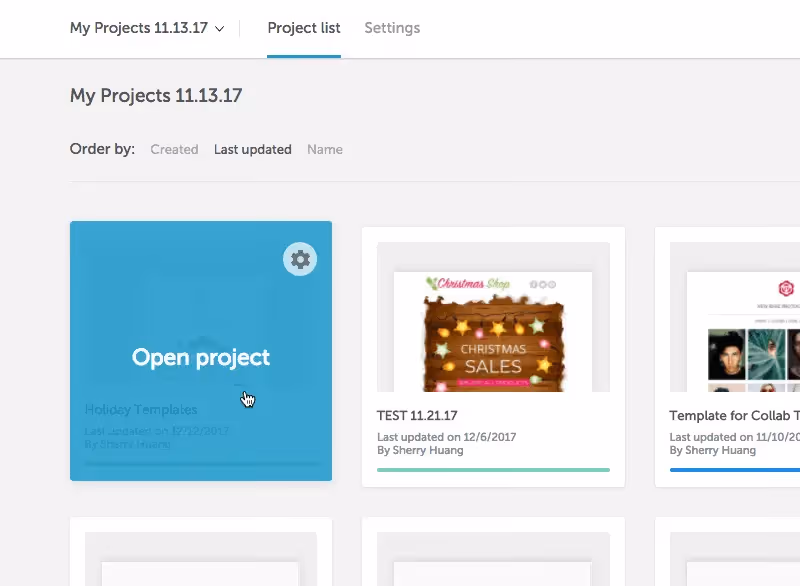Screen dimensions: 800x586
Task: Click 'Last updated on 12/6/2017' text
Action: [x=446, y=437]
